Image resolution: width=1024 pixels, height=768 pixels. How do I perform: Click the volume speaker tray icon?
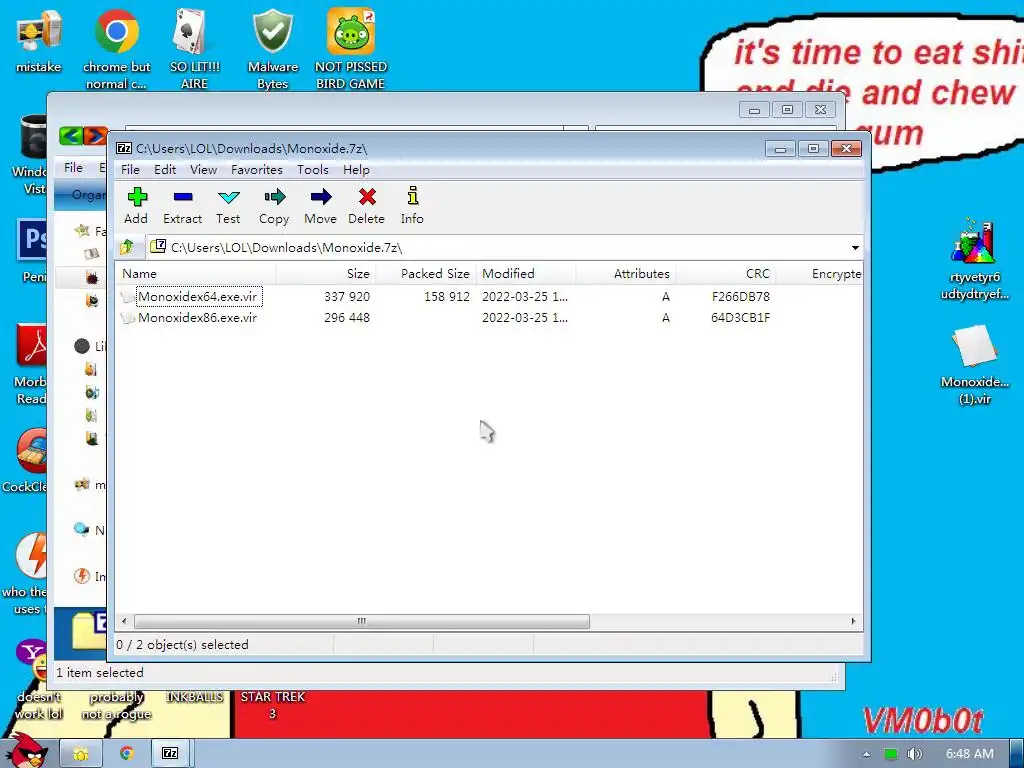pos(914,754)
